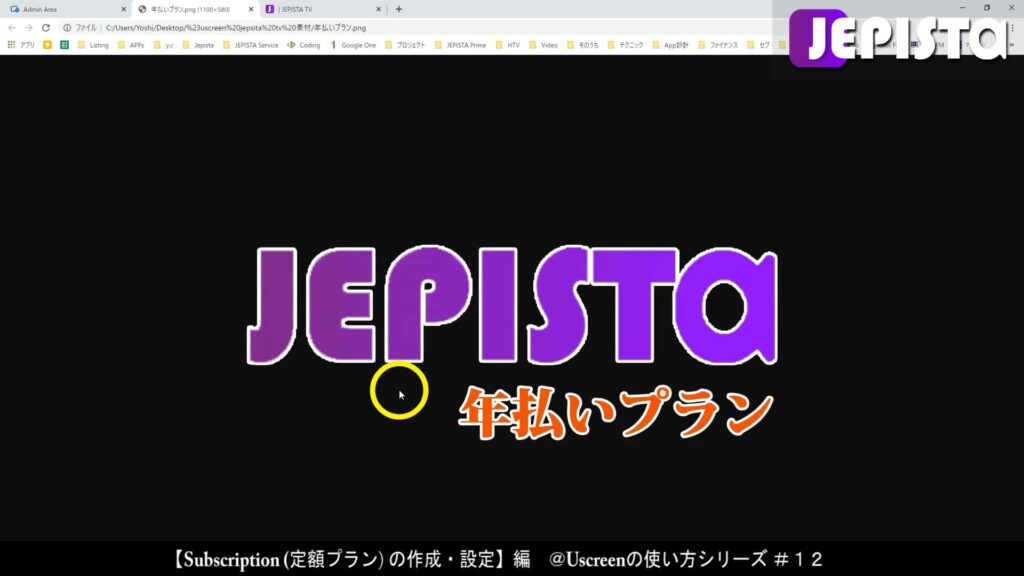
Task: Go forward to the next page
Action: tap(29, 27)
